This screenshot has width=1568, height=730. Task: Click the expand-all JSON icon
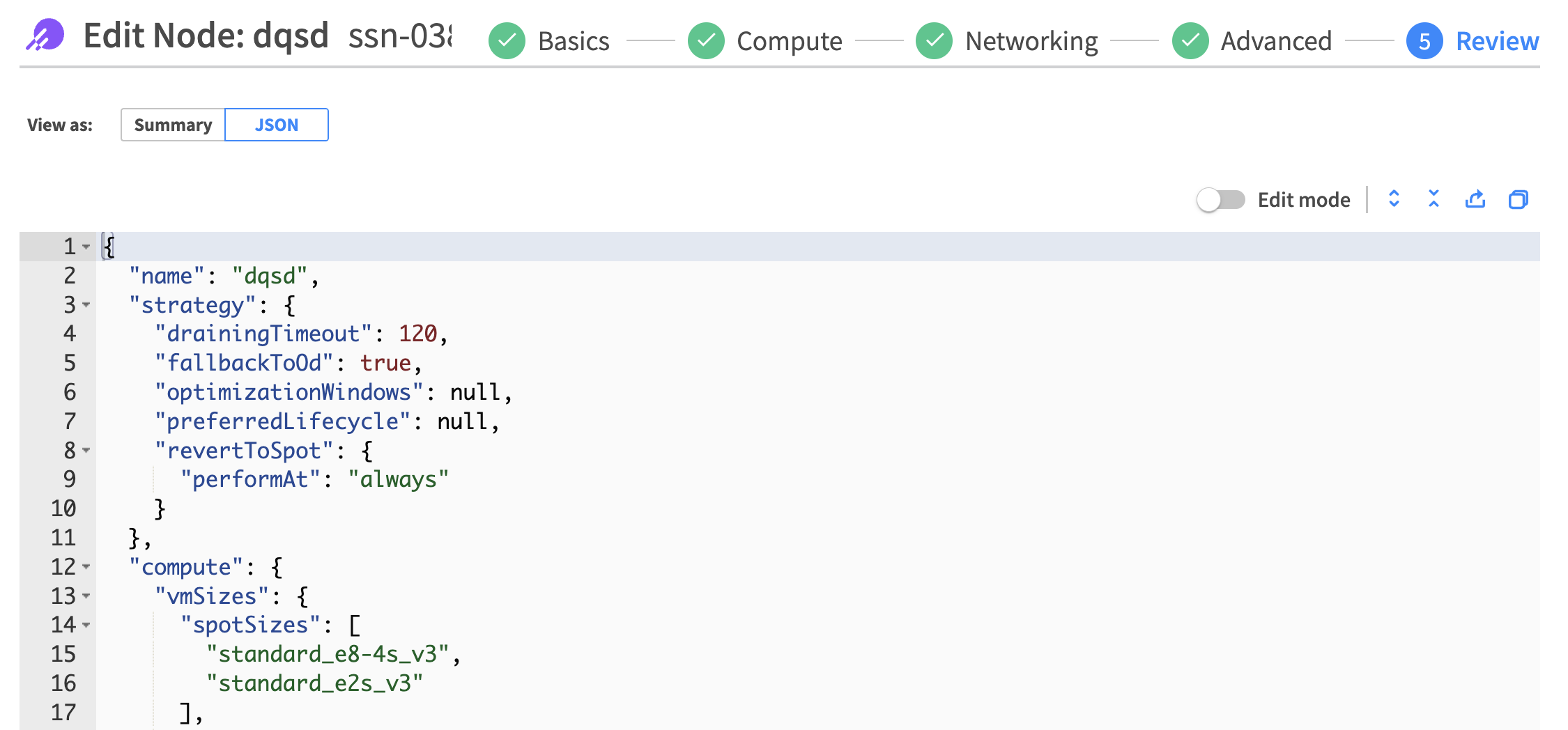point(1394,199)
